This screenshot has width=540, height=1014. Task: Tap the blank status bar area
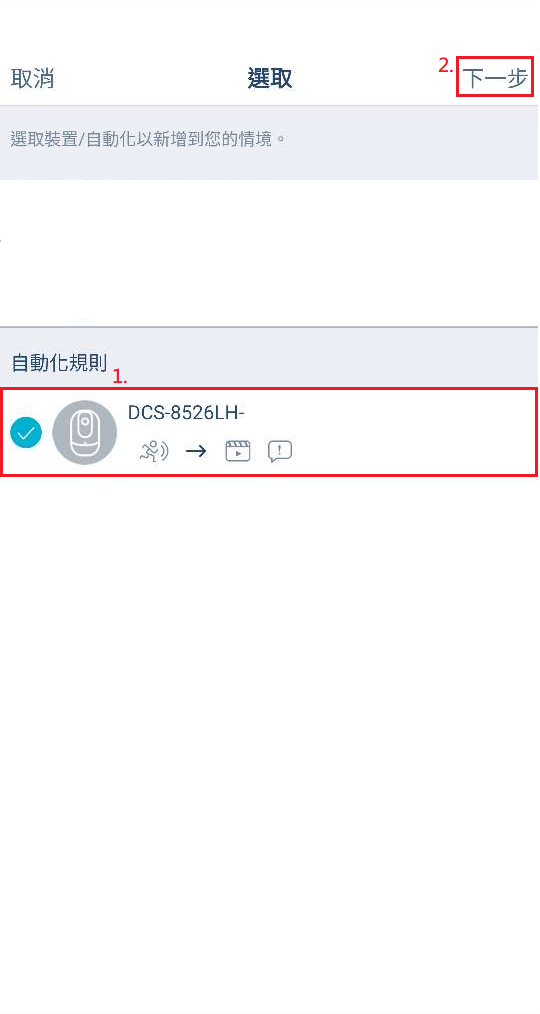click(270, 26)
